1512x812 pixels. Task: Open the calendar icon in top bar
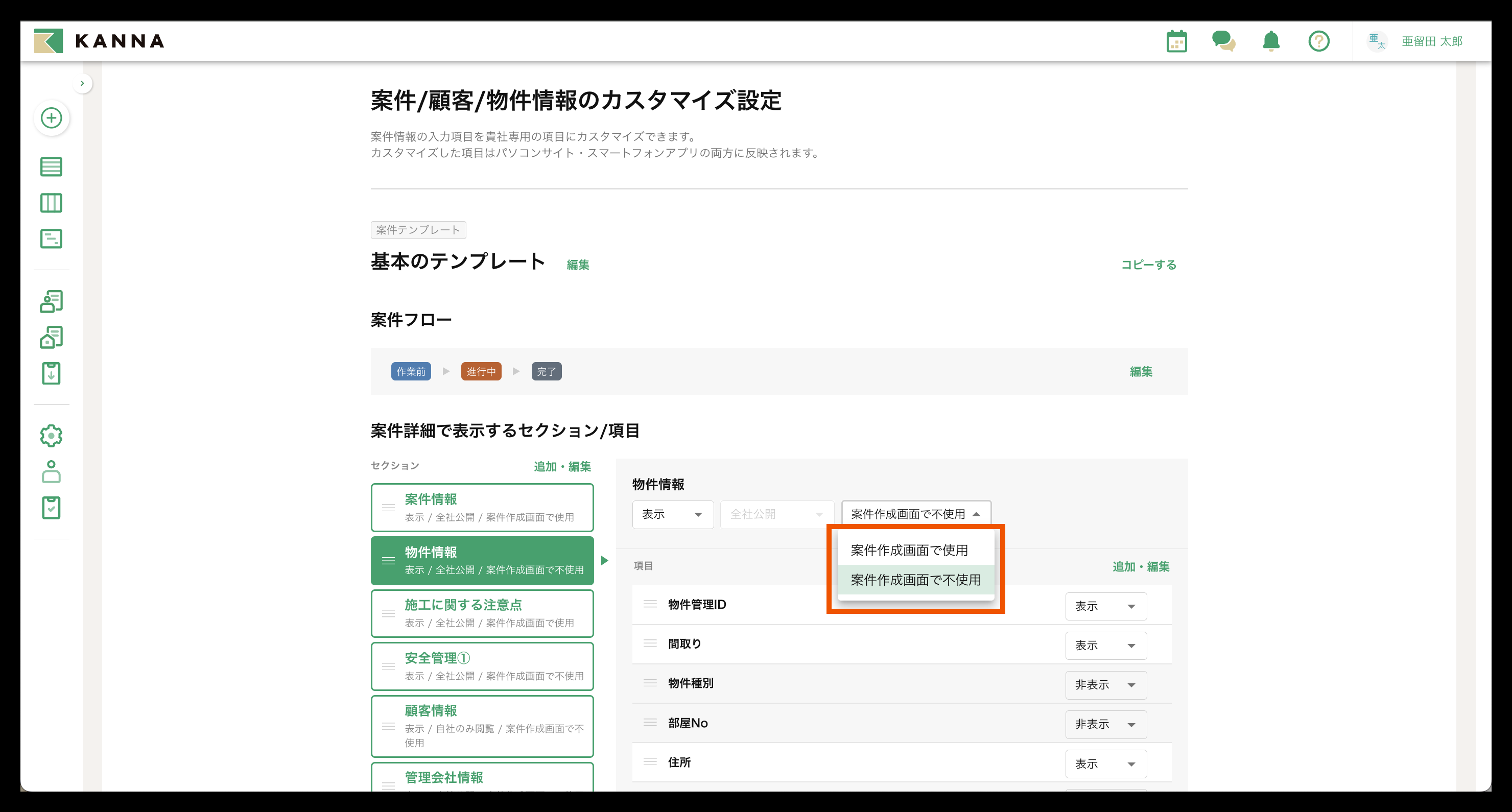pyautogui.click(x=1176, y=40)
